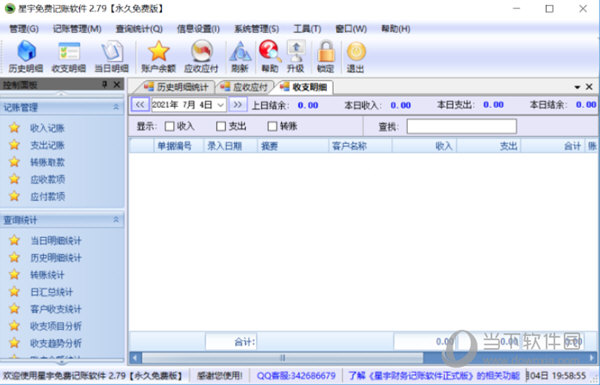This screenshot has height=385, width=600.
Task: Collapse the 记账管理 section
Action: [x=116, y=107]
